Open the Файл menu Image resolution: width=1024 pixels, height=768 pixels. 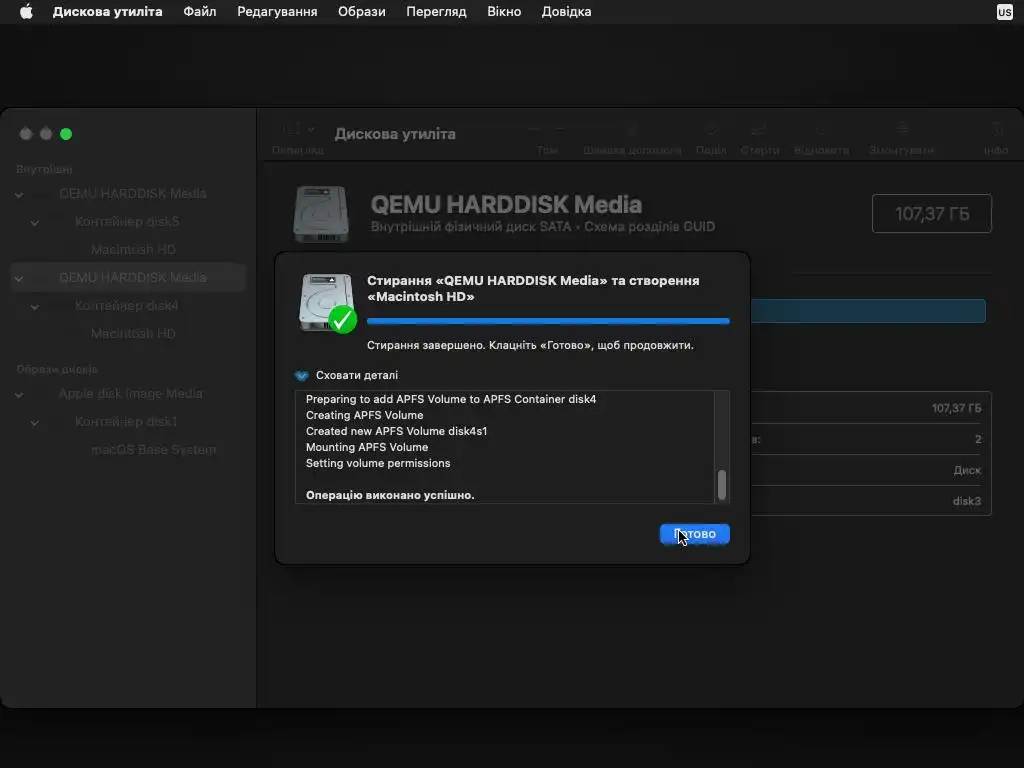click(200, 11)
